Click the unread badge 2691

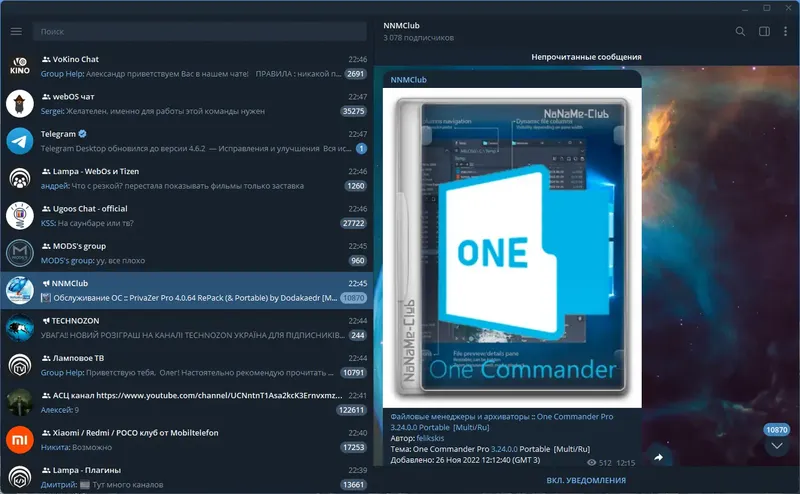[356, 74]
